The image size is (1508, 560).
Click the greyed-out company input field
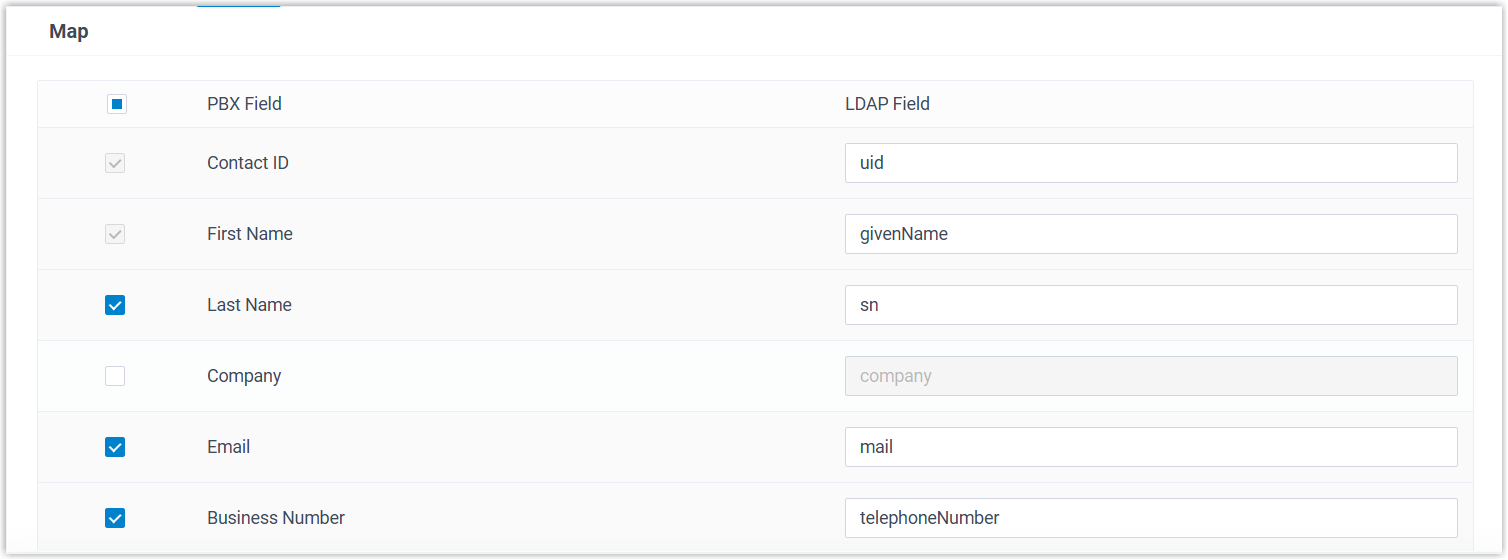[1150, 376]
